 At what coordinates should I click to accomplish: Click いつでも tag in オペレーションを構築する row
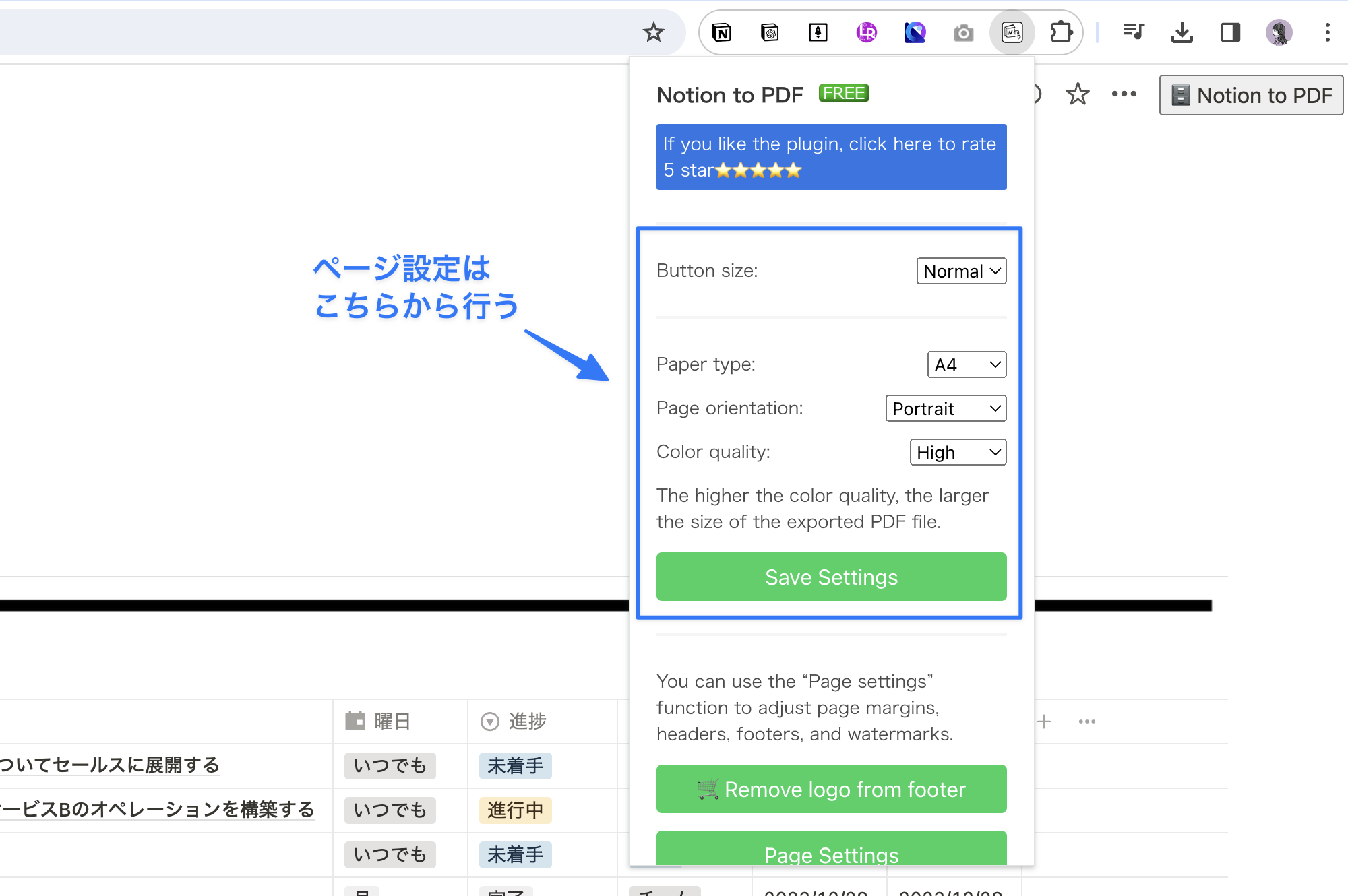point(390,810)
